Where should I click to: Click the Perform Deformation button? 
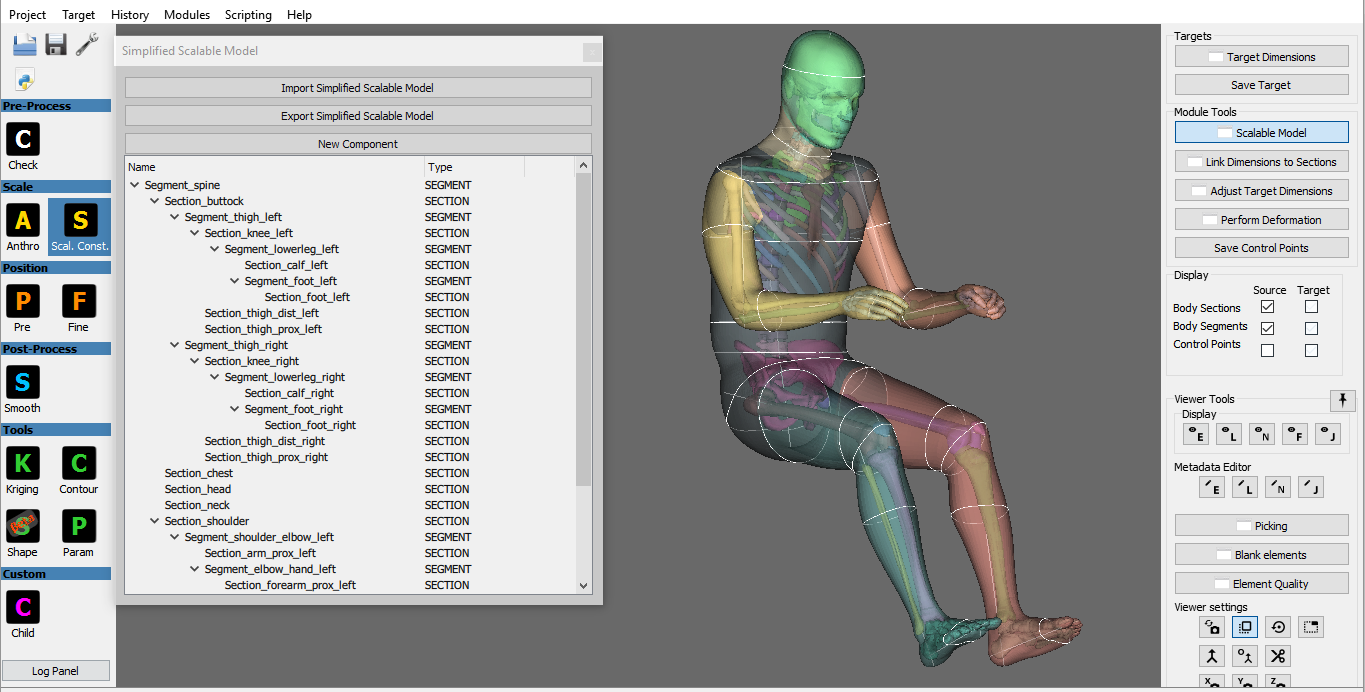pyautogui.click(x=1262, y=220)
